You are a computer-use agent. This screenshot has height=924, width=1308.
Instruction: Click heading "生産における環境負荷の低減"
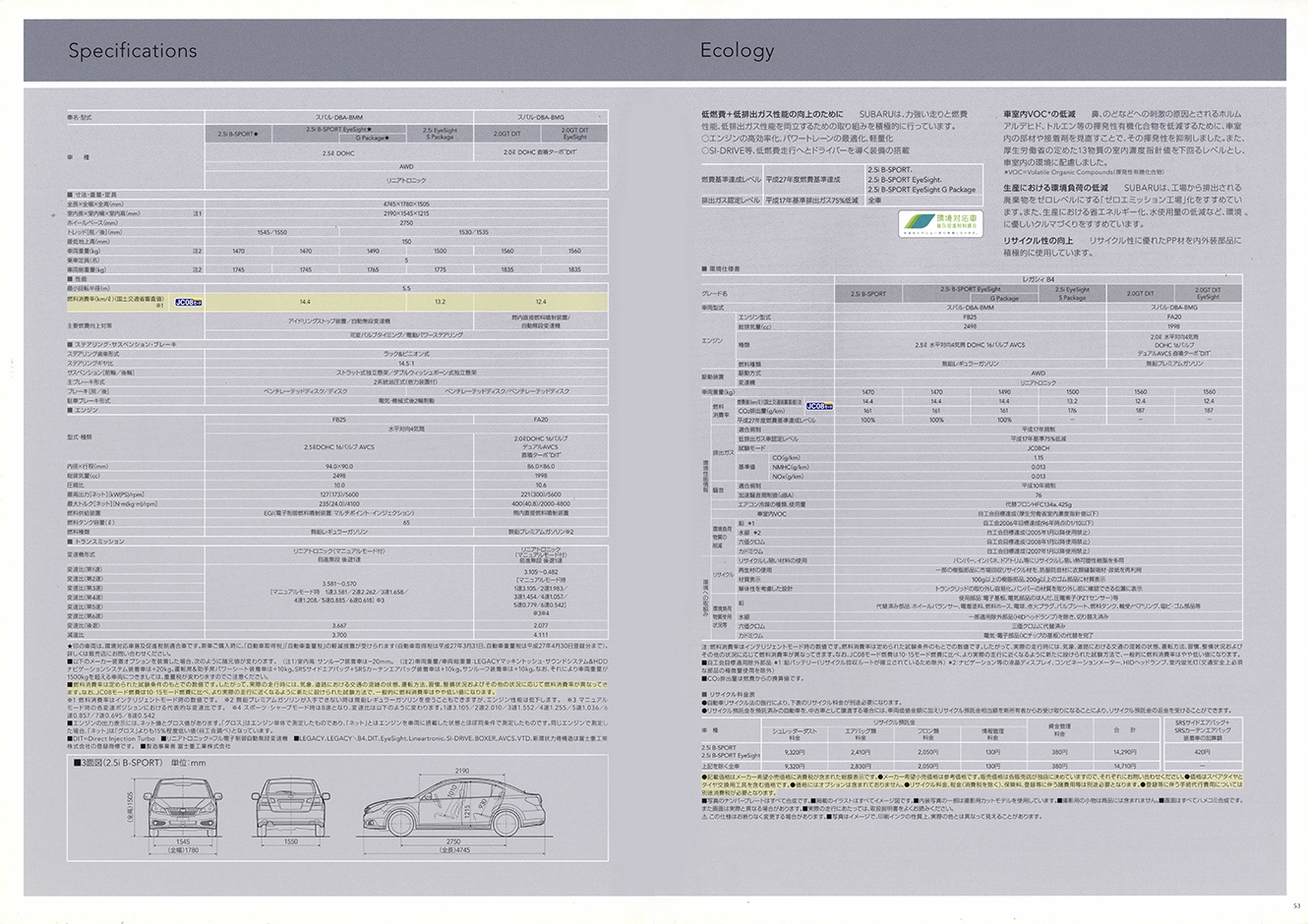[1055, 187]
